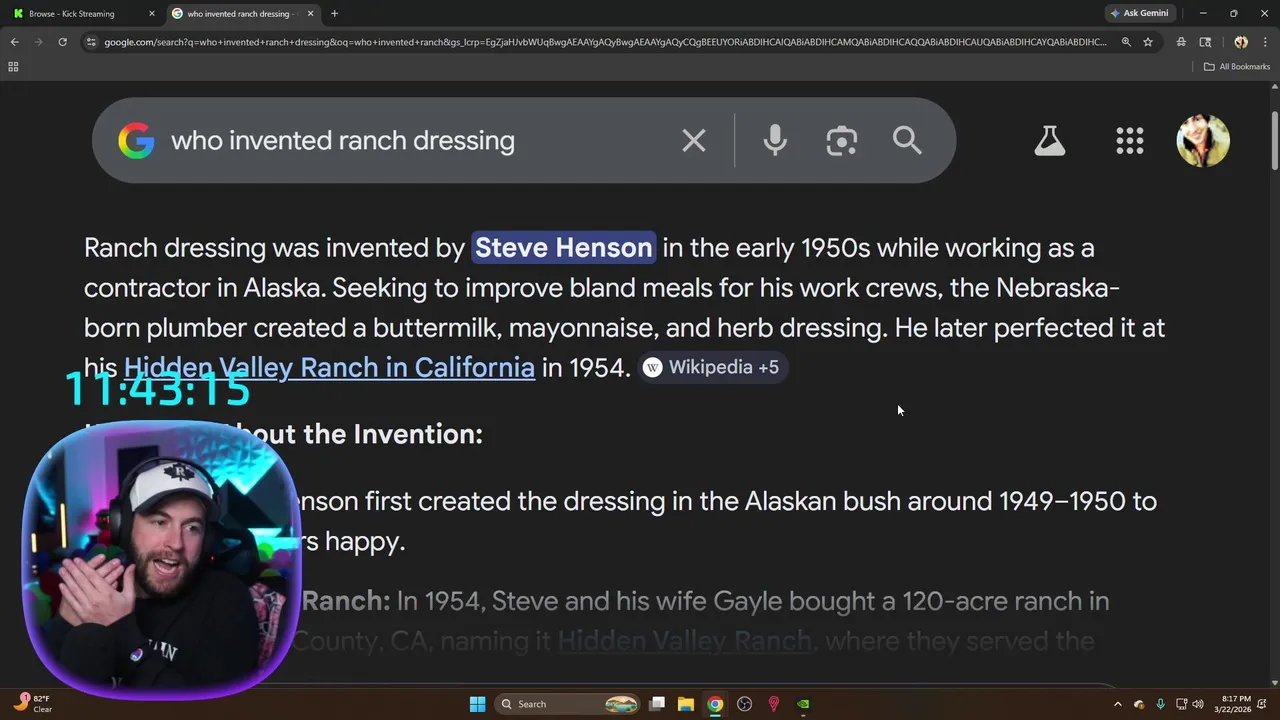The height and width of the screenshot is (720, 1280).
Task: Click the Chrome taskbar icon
Action: coord(715,704)
